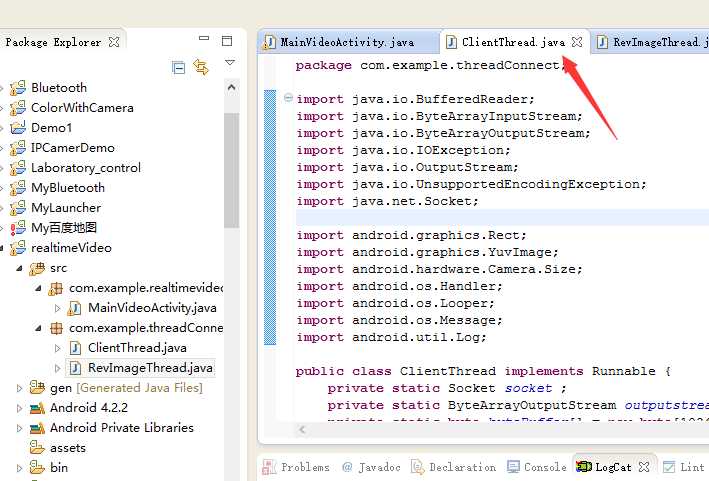This screenshot has width=709, height=481.
Task: Open the Declaration view tab
Action: (x=454, y=467)
